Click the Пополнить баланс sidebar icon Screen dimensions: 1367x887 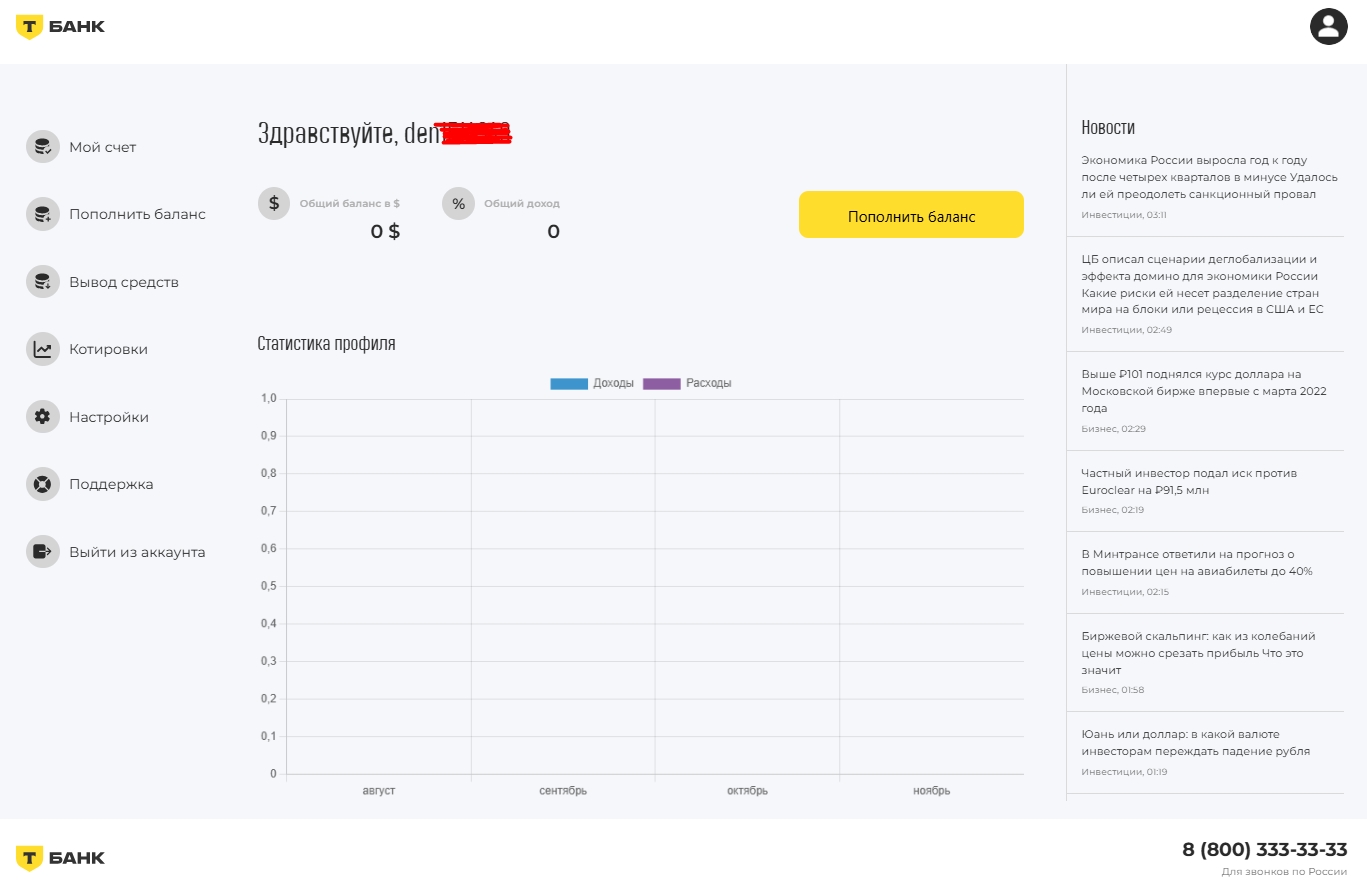43,214
